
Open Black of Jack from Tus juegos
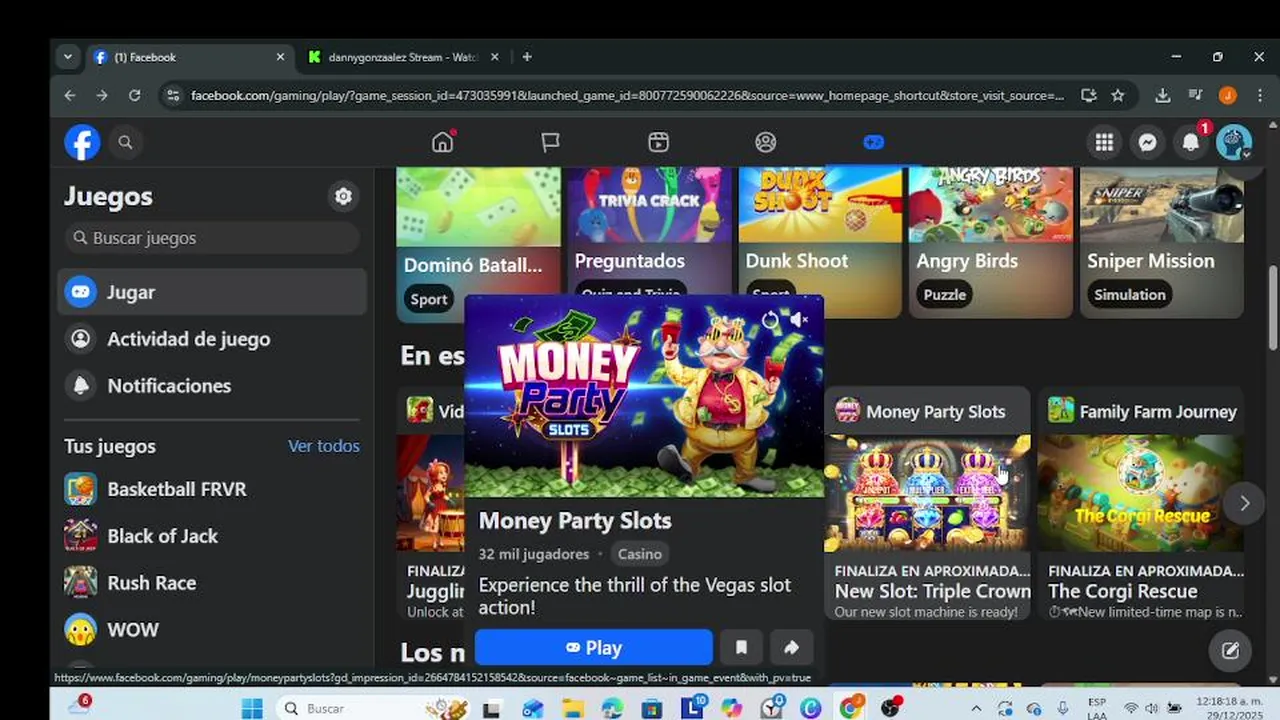tap(212, 536)
